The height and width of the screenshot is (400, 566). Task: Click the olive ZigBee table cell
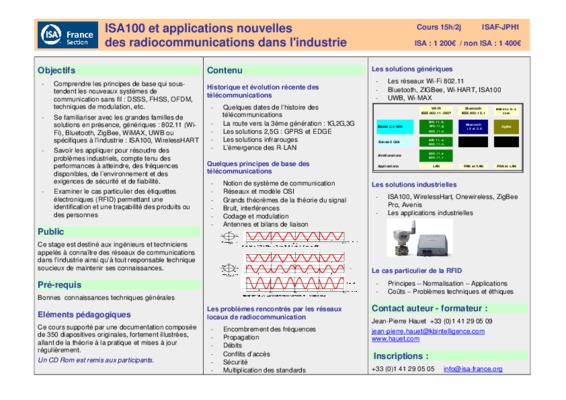click(x=506, y=127)
